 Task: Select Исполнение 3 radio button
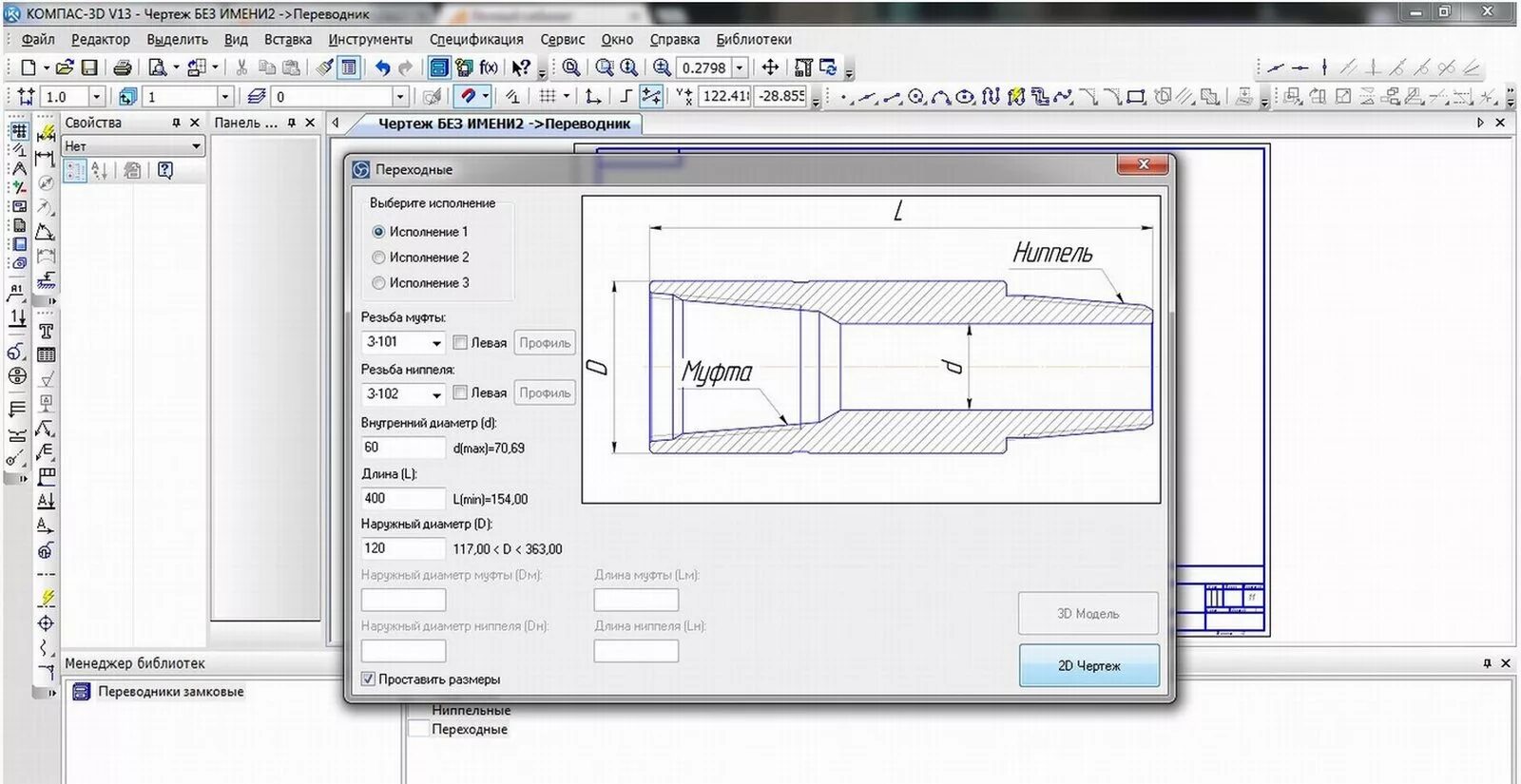coord(378,282)
